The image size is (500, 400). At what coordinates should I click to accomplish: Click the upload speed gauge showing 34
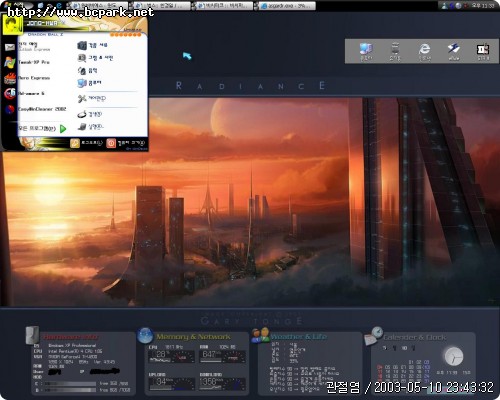tap(171, 383)
